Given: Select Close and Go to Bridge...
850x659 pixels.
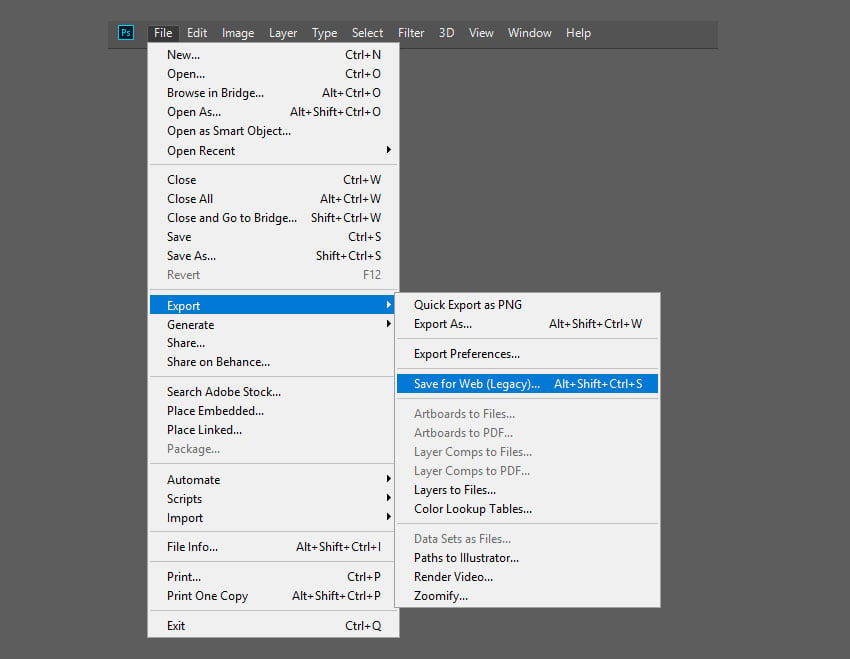Looking at the screenshot, I should (x=274, y=217).
